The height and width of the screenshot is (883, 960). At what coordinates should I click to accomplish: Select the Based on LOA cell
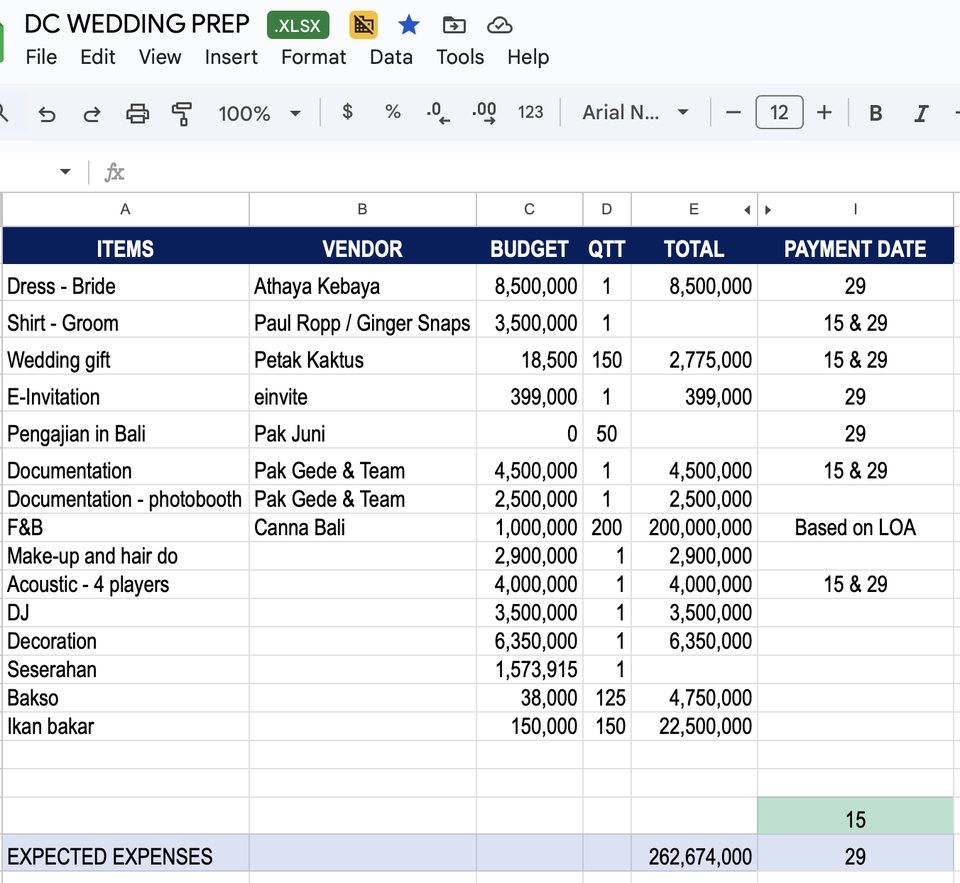coord(855,527)
